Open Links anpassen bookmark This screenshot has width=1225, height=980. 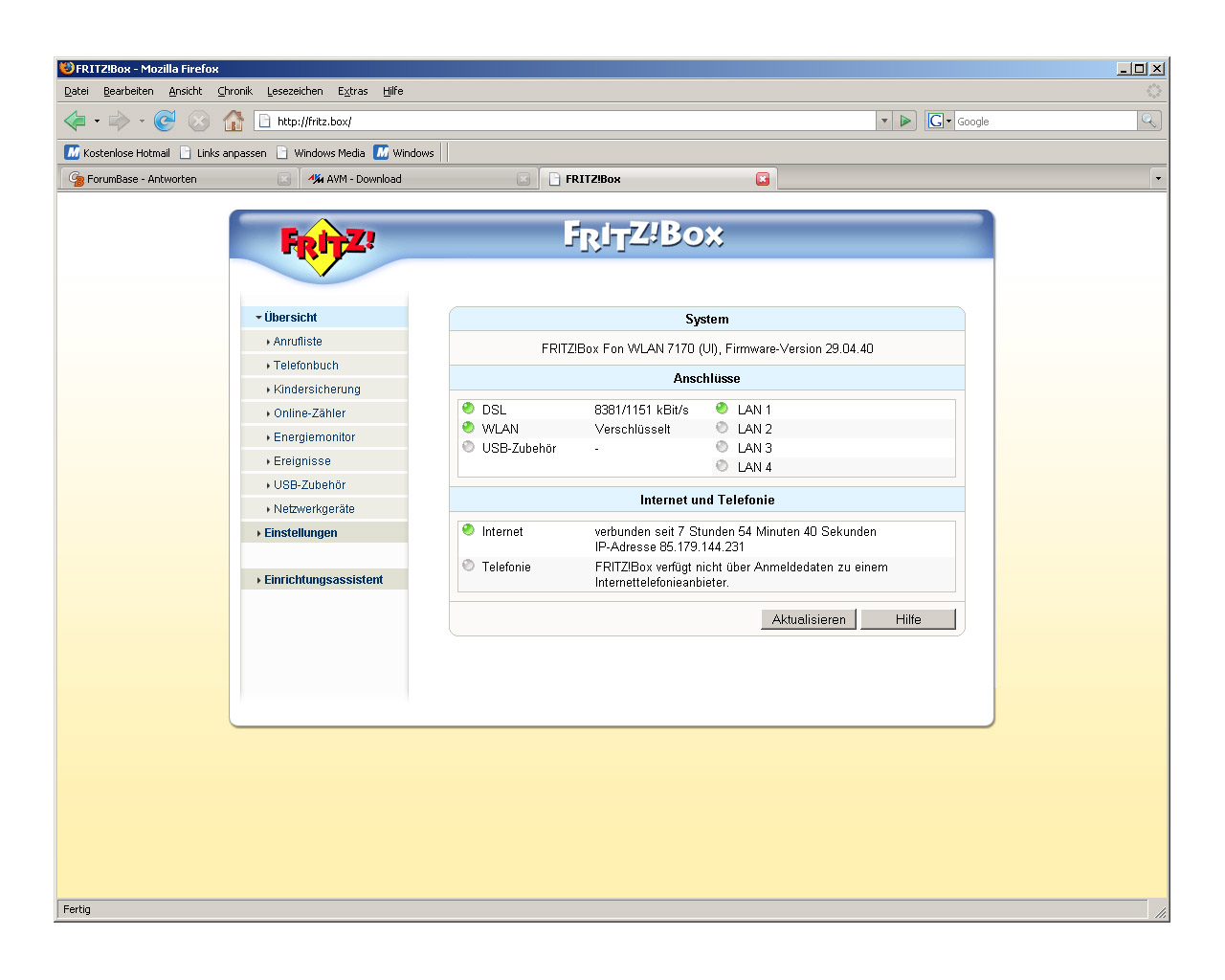[x=223, y=153]
